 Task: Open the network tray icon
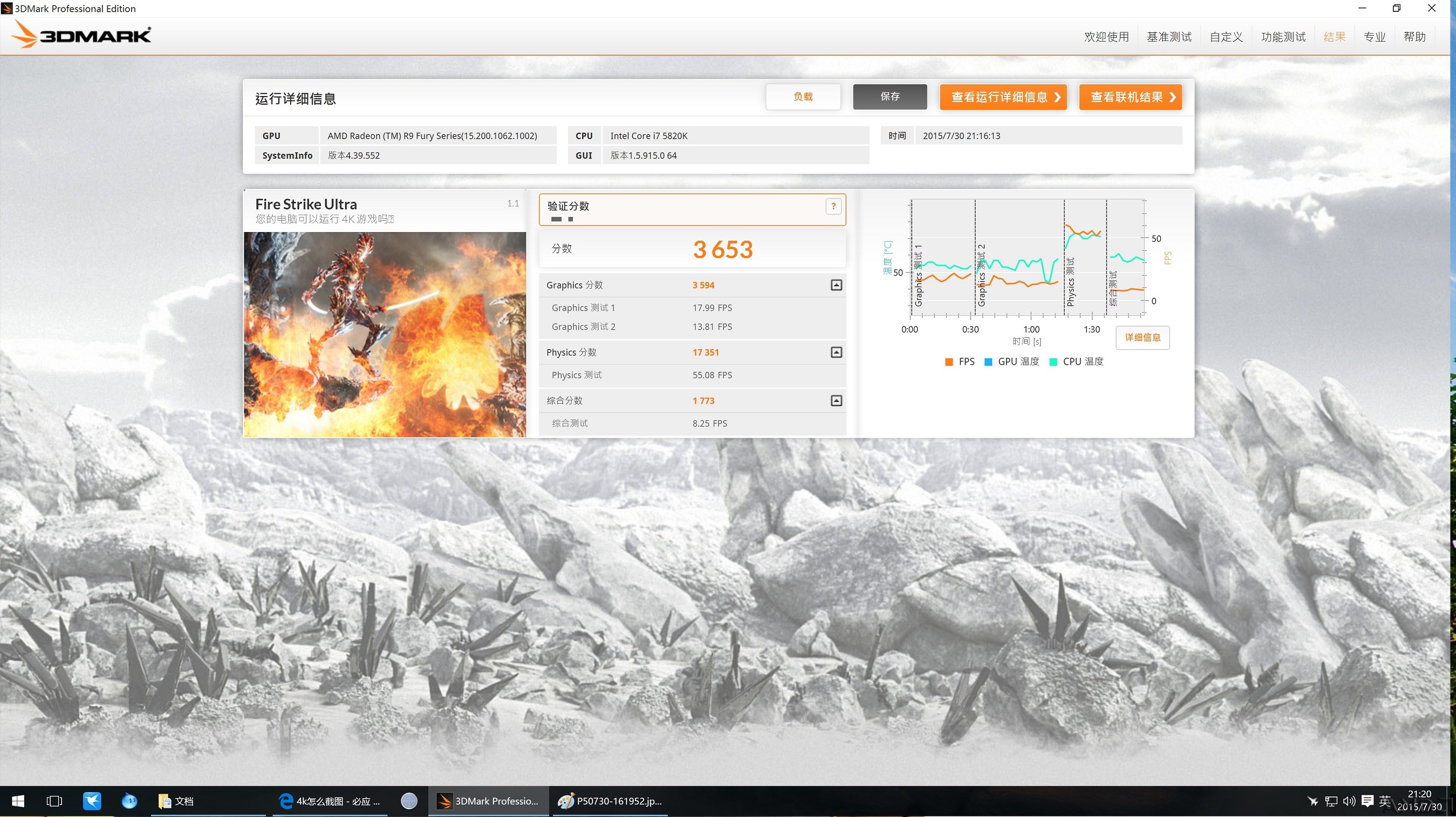[1331, 801]
